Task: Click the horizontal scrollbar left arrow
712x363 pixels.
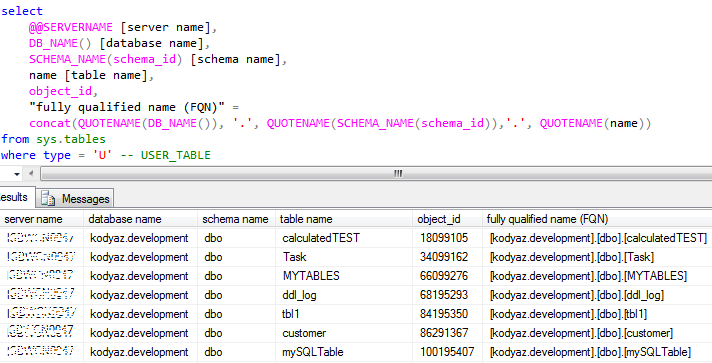Action: coord(31,173)
